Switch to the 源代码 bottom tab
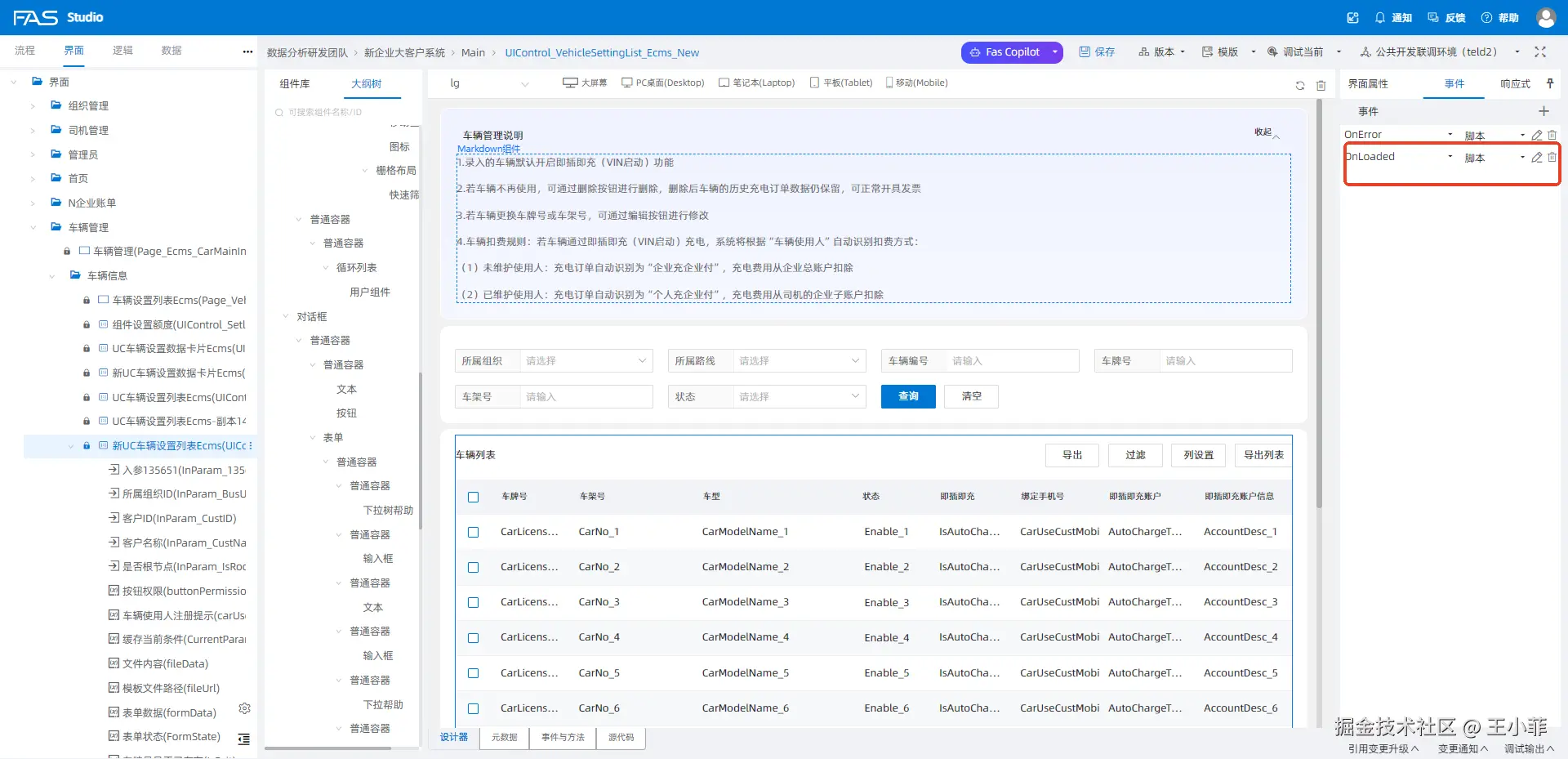1568x759 pixels. (621, 737)
